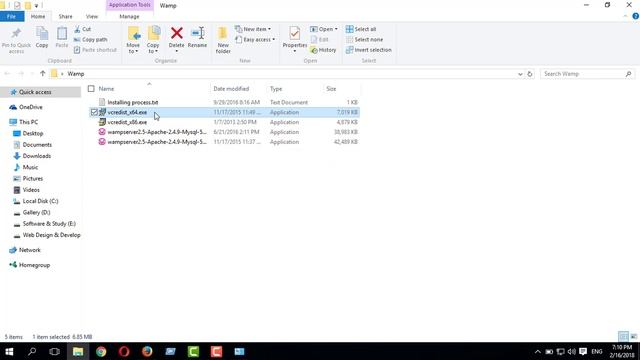Toggle the select-all checkbox in Name header
Screen dimensions: 640x360
pos(91,89)
